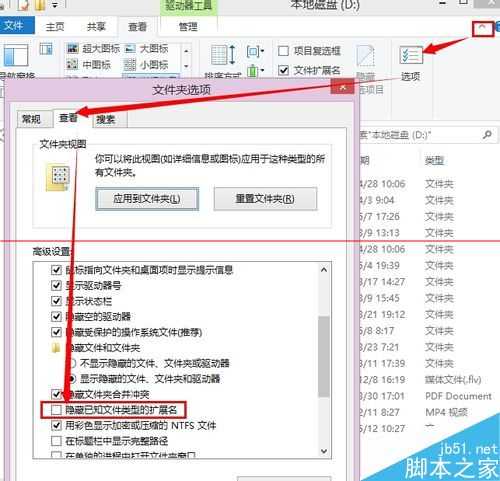Screen dimensions: 500x481
Task: Click the search magnifier icon in Explorer
Action: (487, 135)
